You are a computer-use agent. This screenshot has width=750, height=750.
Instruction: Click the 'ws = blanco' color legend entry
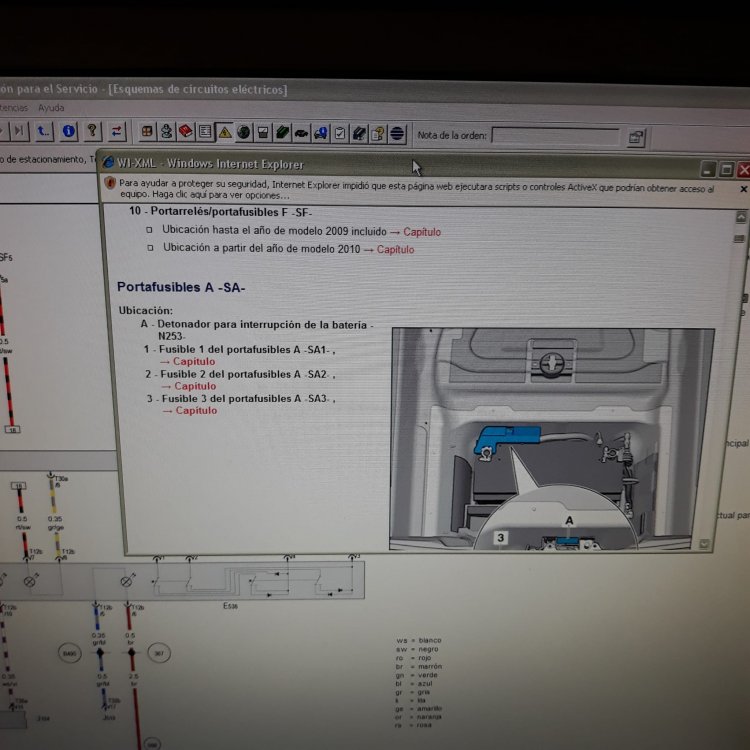419,640
